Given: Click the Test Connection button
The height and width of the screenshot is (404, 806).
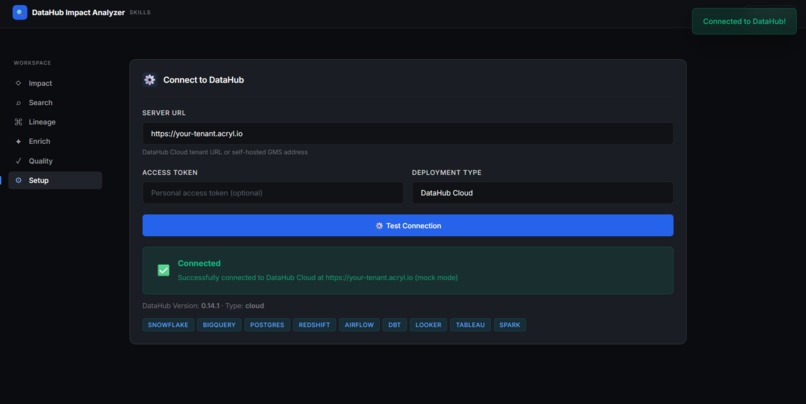Looking at the screenshot, I should coord(408,226).
